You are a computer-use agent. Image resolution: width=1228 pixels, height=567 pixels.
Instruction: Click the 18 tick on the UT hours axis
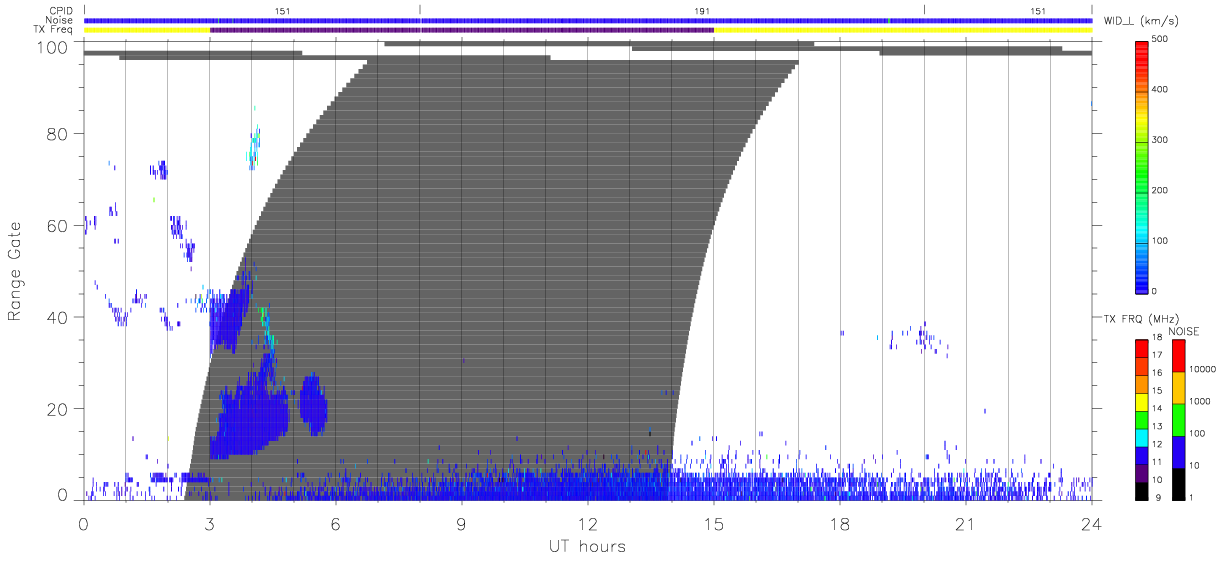tap(840, 523)
